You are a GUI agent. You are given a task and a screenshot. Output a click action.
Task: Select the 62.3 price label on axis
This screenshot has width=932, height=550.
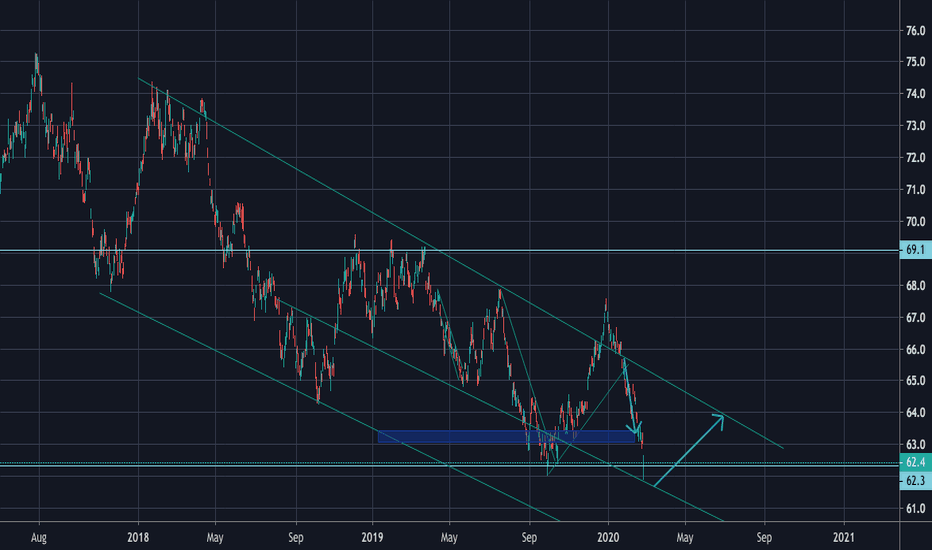click(915, 480)
